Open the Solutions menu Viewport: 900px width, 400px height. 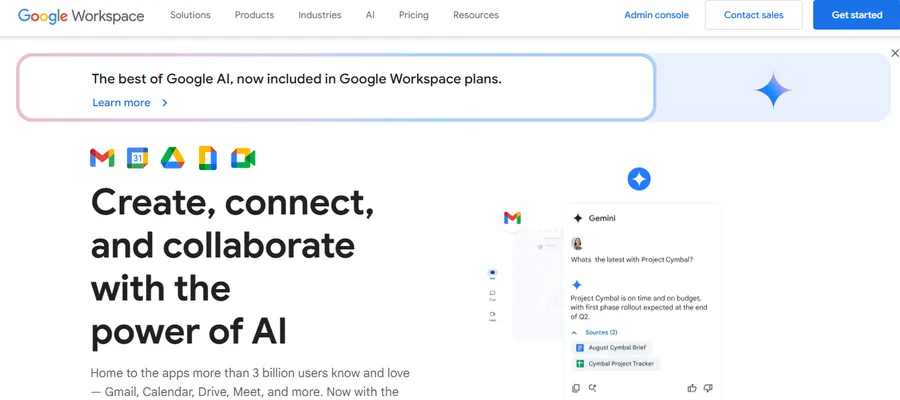coord(190,15)
